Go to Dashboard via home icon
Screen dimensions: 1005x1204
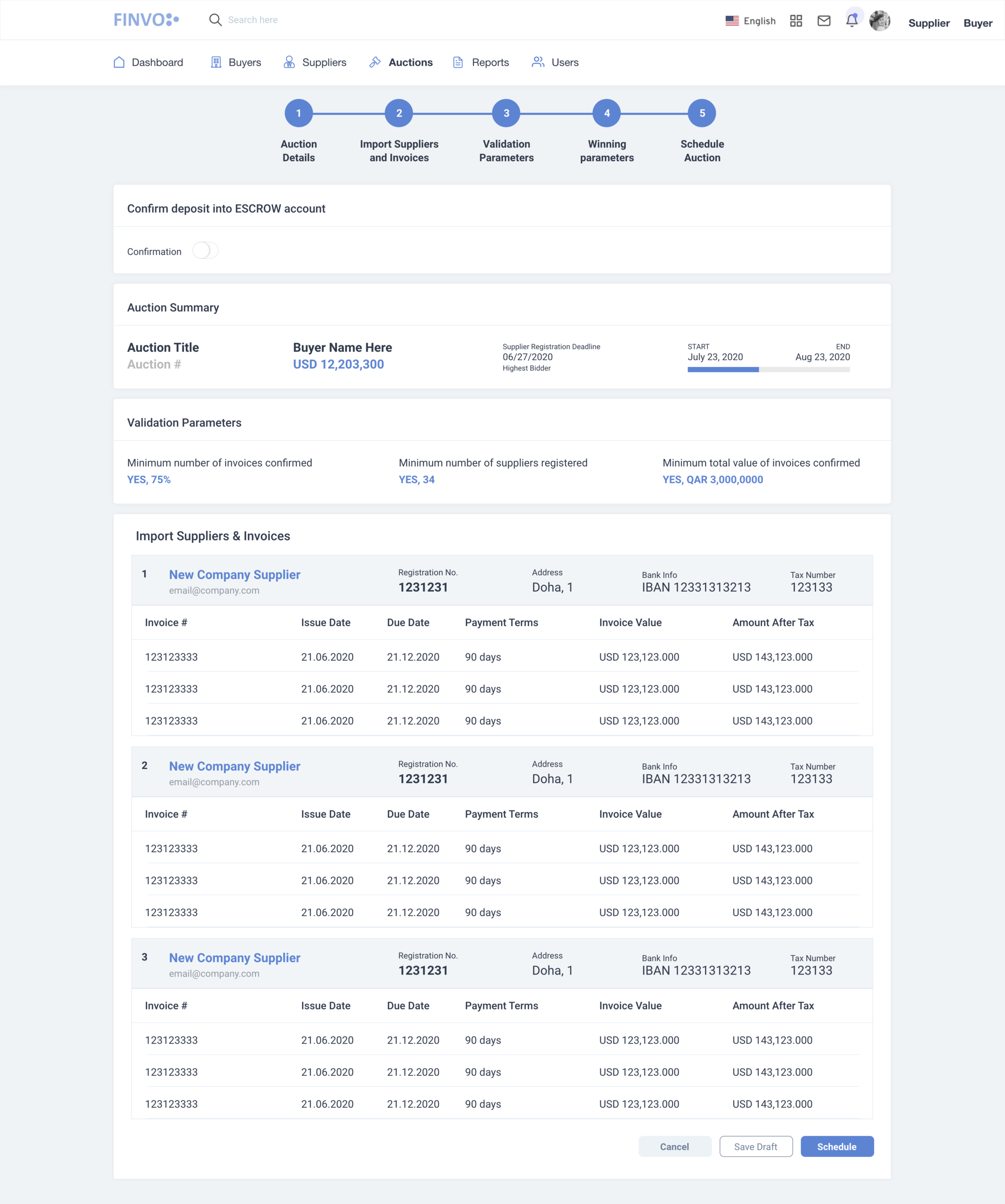(119, 63)
